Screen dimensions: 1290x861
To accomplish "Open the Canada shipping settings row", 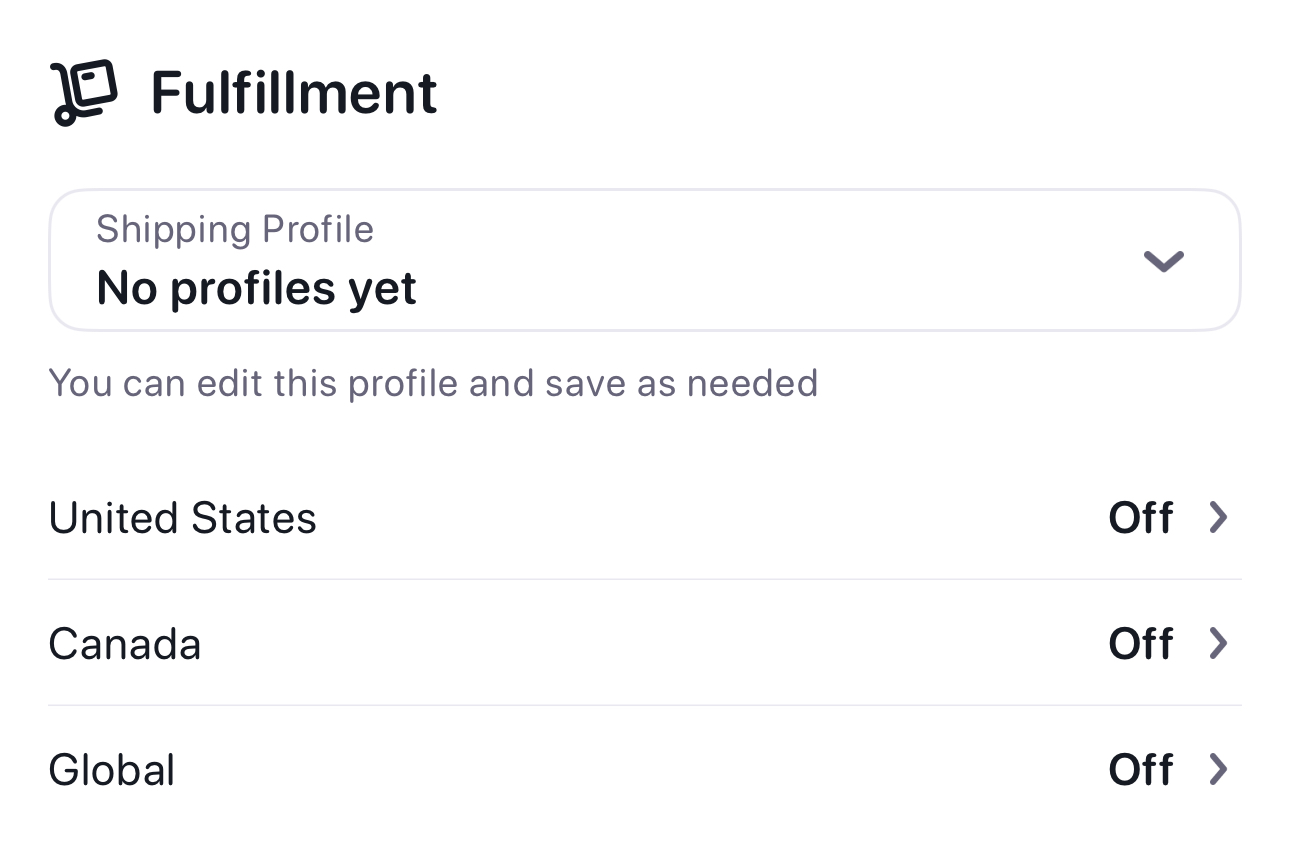I will [x=644, y=644].
